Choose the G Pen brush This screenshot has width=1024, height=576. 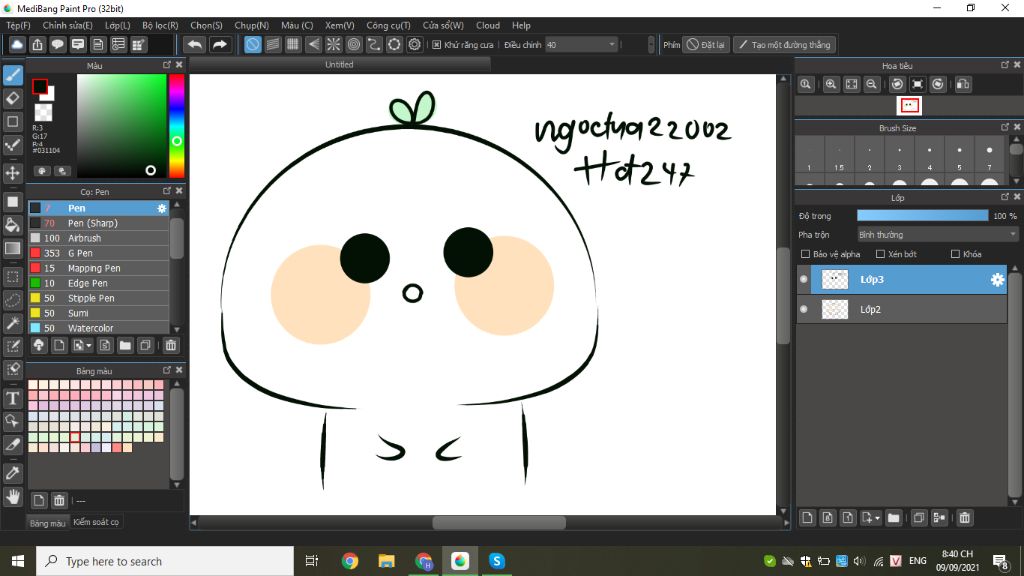[99, 253]
